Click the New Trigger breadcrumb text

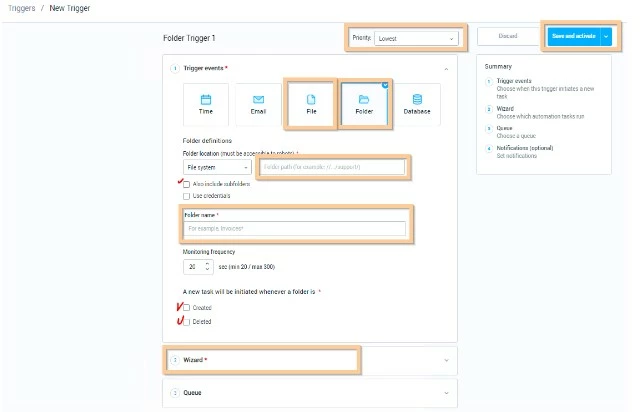tap(70, 8)
